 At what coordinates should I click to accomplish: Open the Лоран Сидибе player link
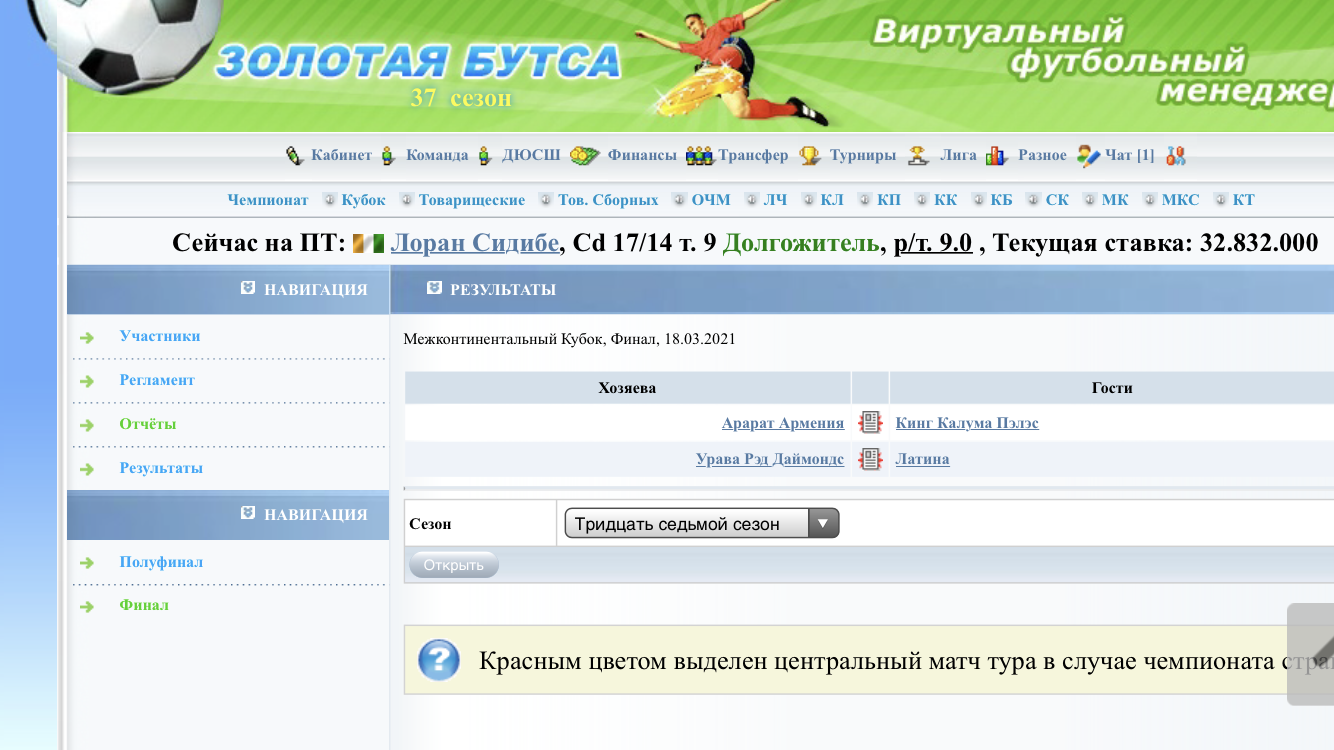(x=476, y=243)
